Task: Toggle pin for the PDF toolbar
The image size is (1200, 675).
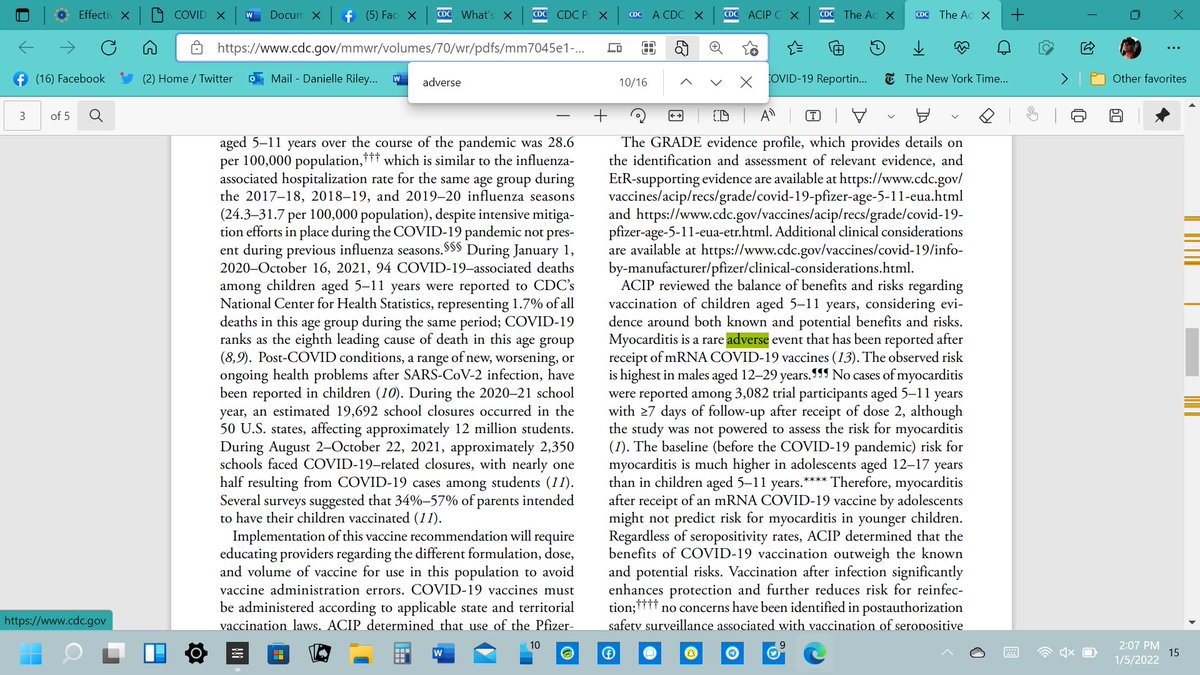Action: [1161, 116]
